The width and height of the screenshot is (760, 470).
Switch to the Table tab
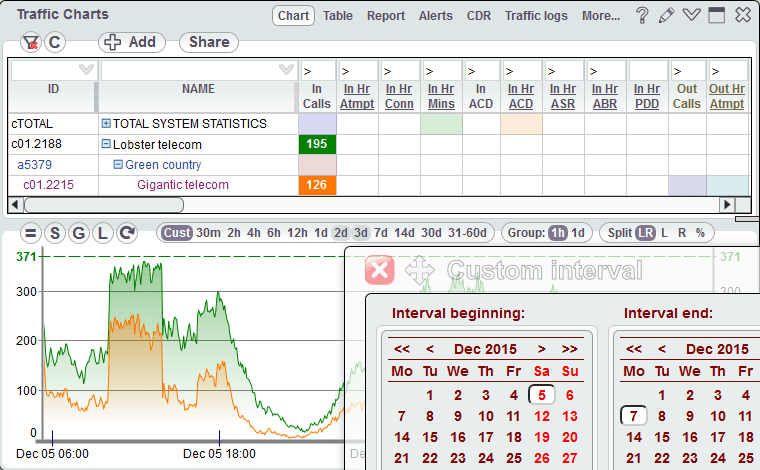tap(338, 16)
